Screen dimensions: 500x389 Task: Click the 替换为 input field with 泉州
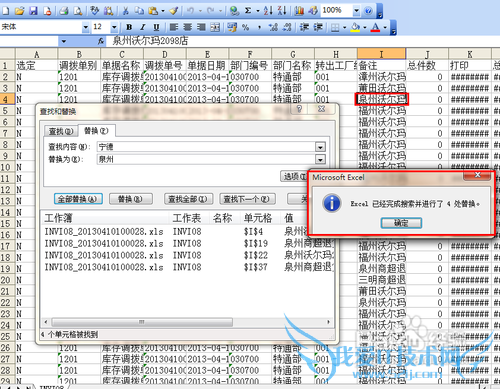(207, 160)
